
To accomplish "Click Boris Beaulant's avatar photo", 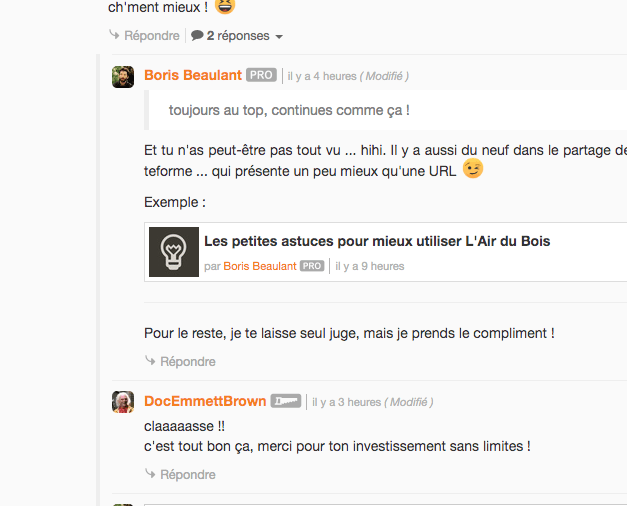I will pyautogui.click(x=123, y=77).
